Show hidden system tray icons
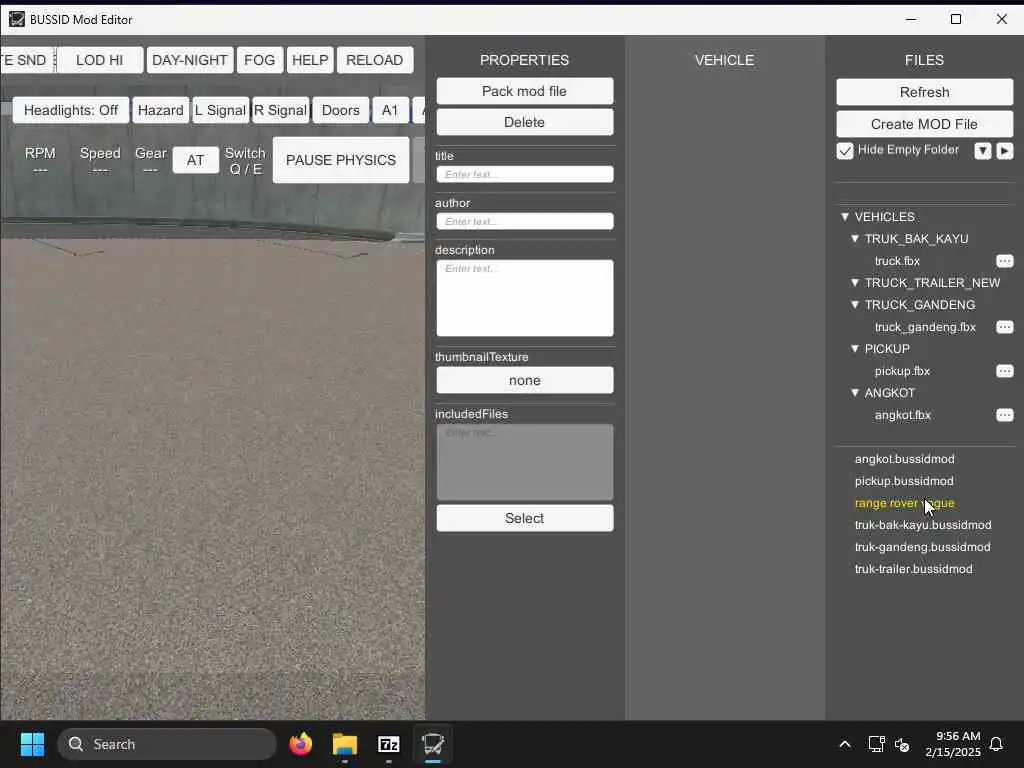 [844, 744]
